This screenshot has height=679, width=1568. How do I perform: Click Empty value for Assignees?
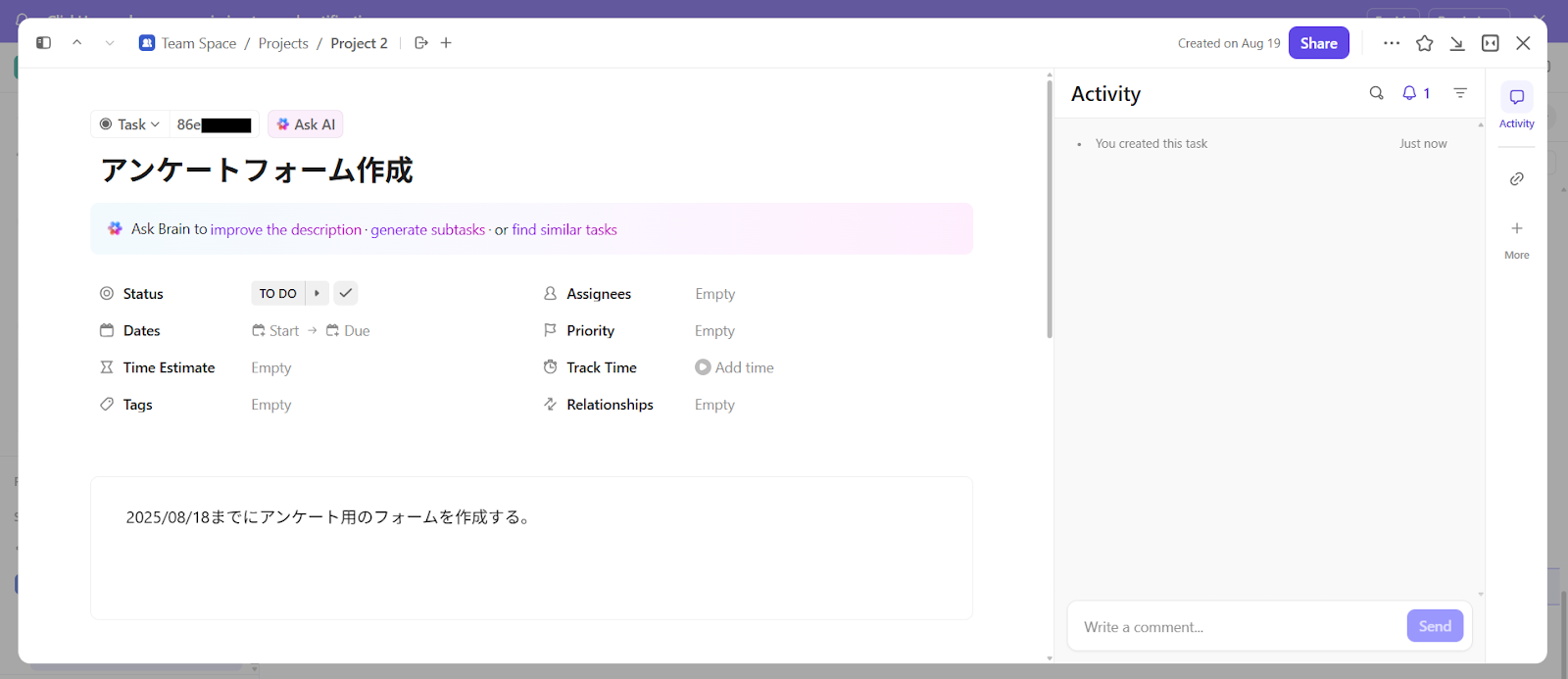(x=715, y=294)
